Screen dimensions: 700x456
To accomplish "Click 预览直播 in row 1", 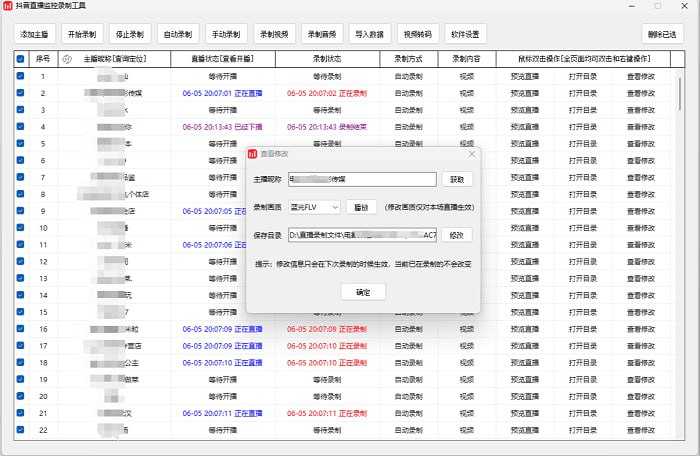I will pos(525,76).
